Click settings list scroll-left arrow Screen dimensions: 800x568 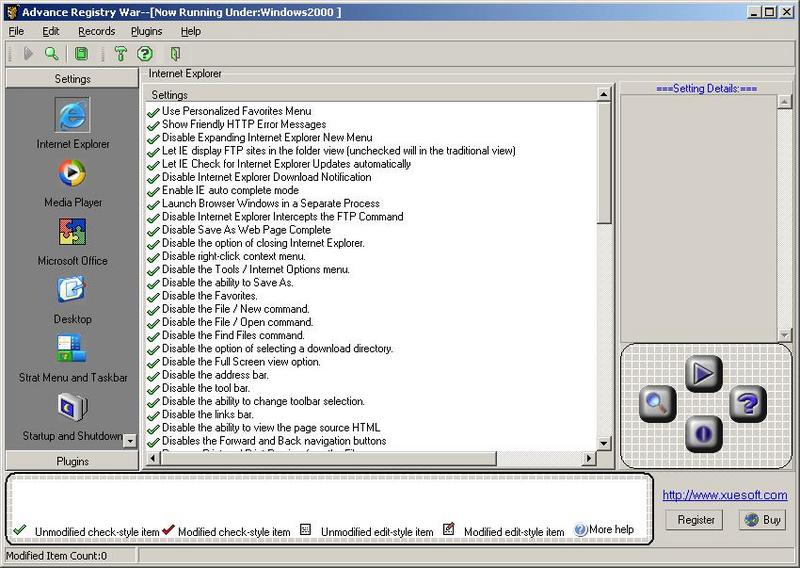tap(153, 458)
